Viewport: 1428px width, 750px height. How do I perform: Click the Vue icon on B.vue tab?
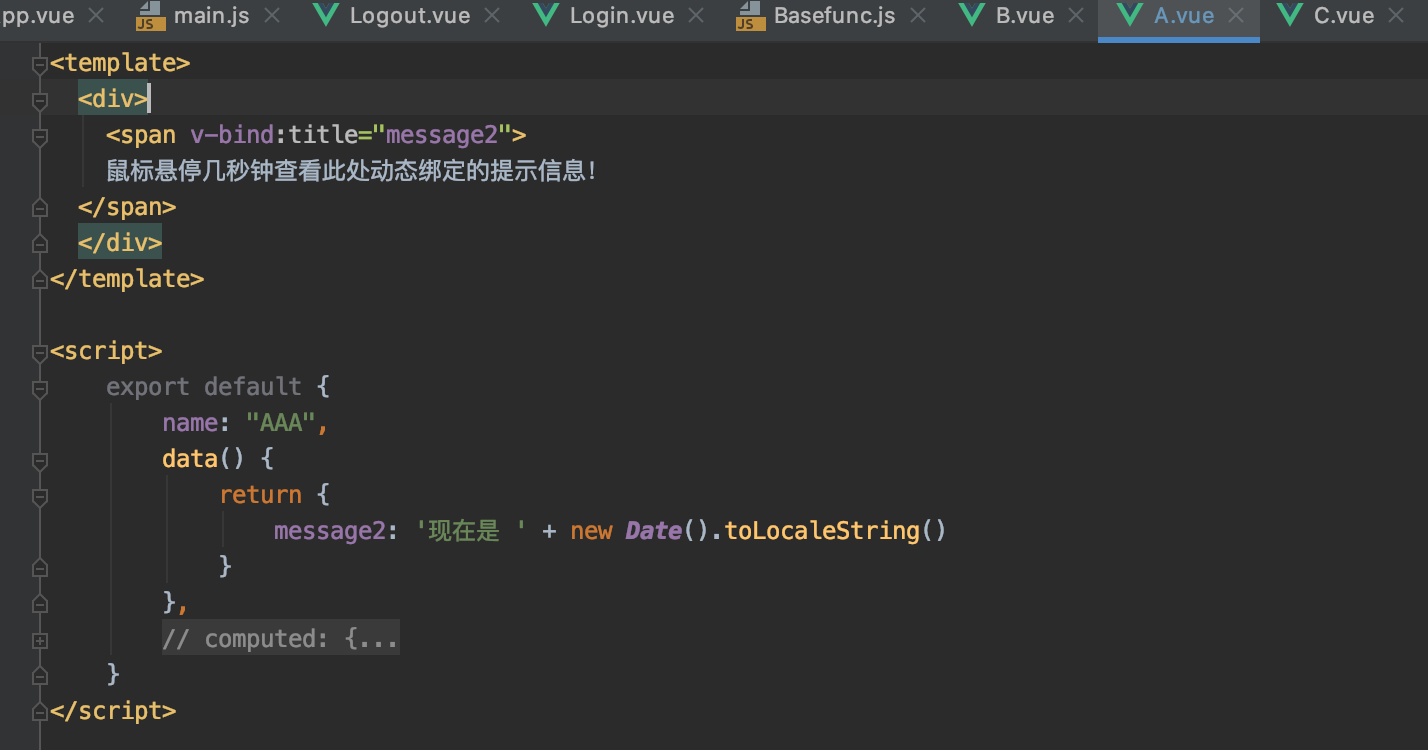click(x=971, y=16)
